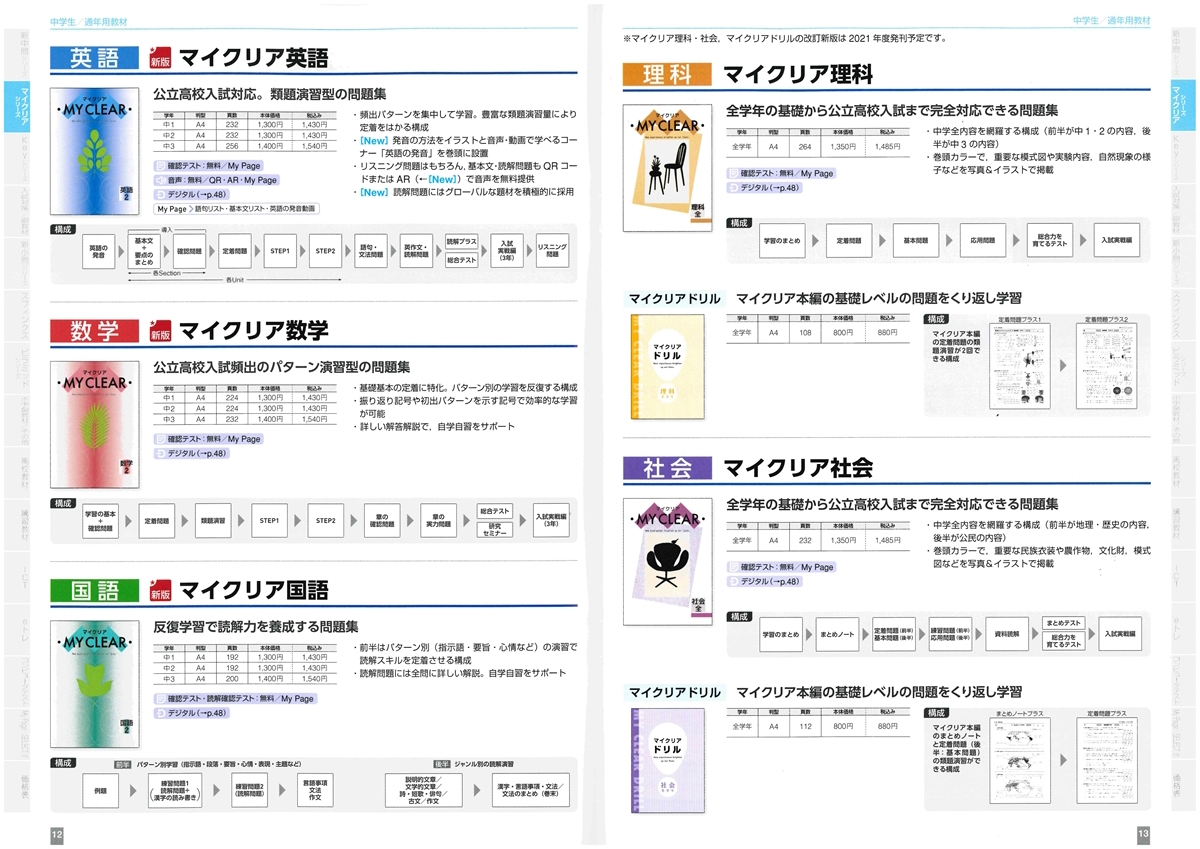Select the 言語事項 文法 作文 flow box

pos(315,789)
